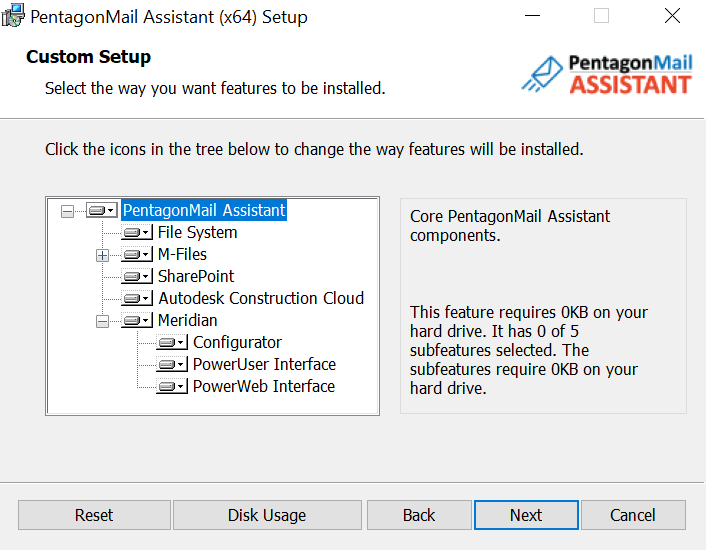Collapse the Meridian tree node

click(x=103, y=321)
